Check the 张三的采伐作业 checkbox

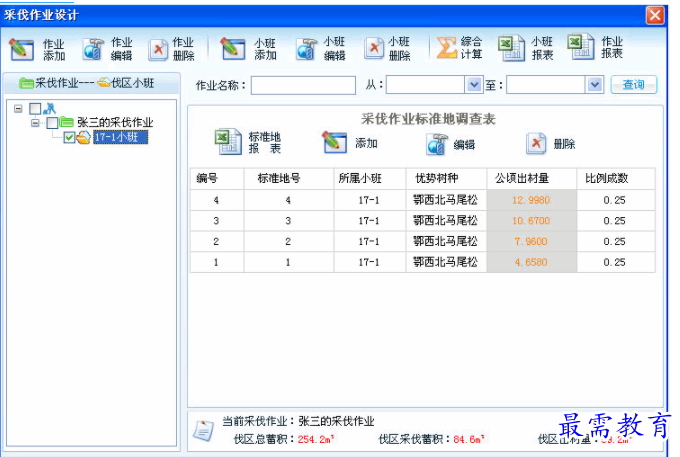pos(52,123)
